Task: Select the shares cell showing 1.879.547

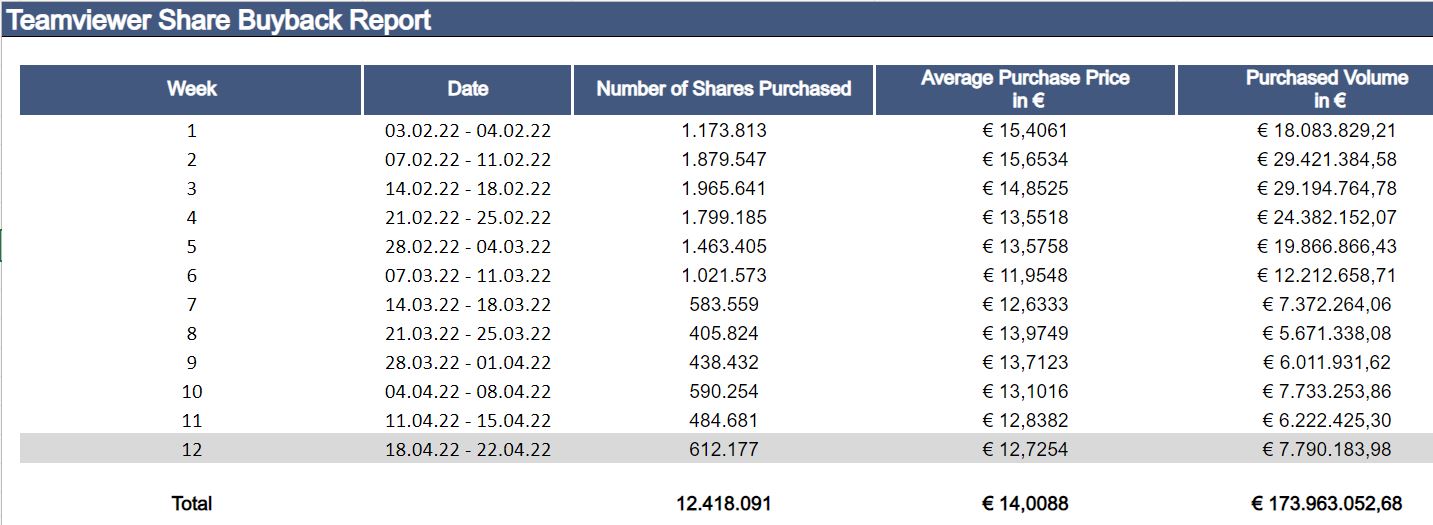Action: 724,159
